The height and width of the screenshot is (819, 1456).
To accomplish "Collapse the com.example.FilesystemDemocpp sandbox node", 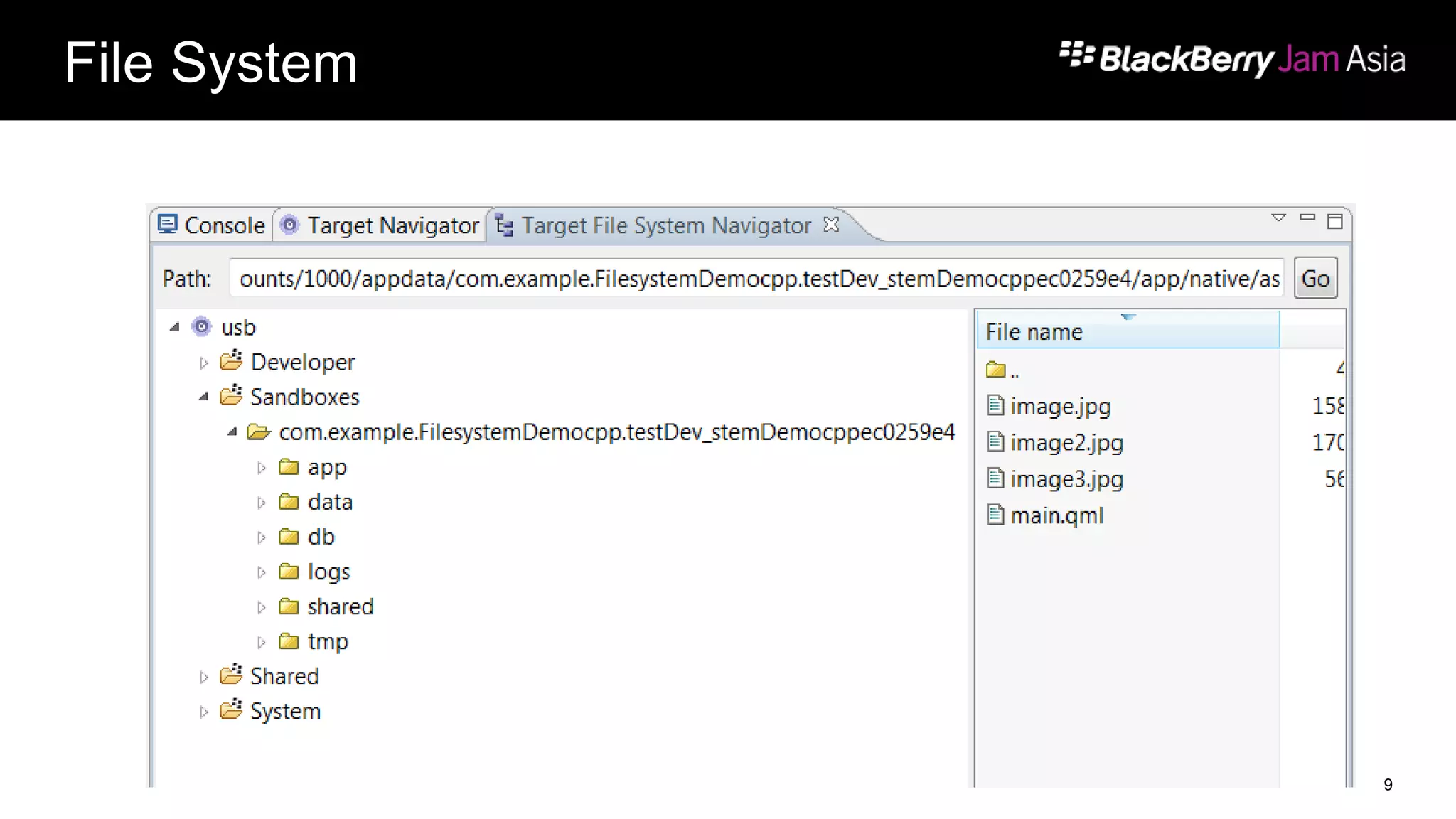I will click(x=232, y=432).
